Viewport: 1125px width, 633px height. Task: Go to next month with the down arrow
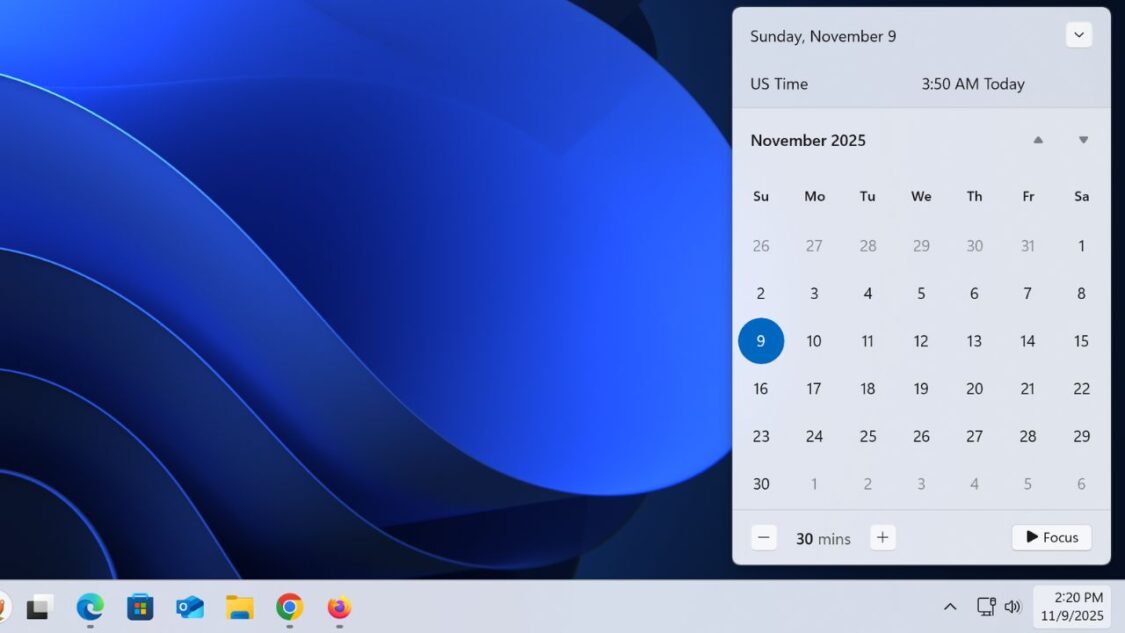(1083, 140)
